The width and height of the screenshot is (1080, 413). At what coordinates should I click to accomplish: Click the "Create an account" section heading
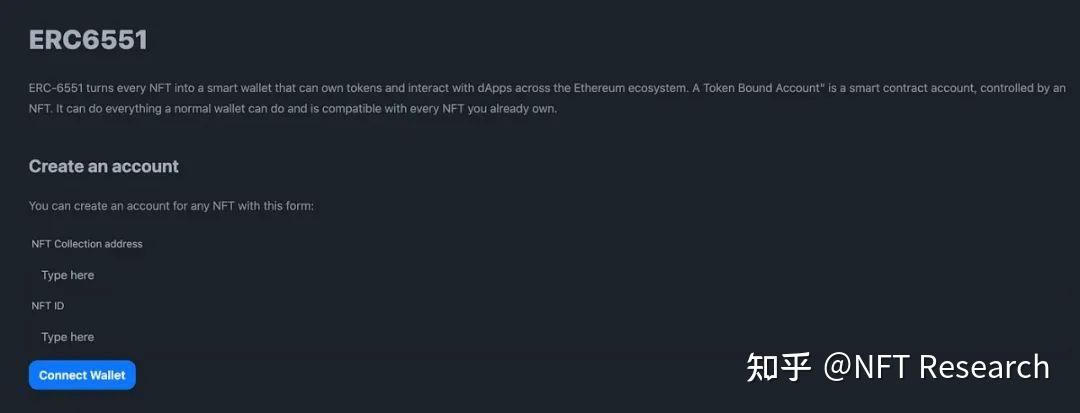coord(104,166)
